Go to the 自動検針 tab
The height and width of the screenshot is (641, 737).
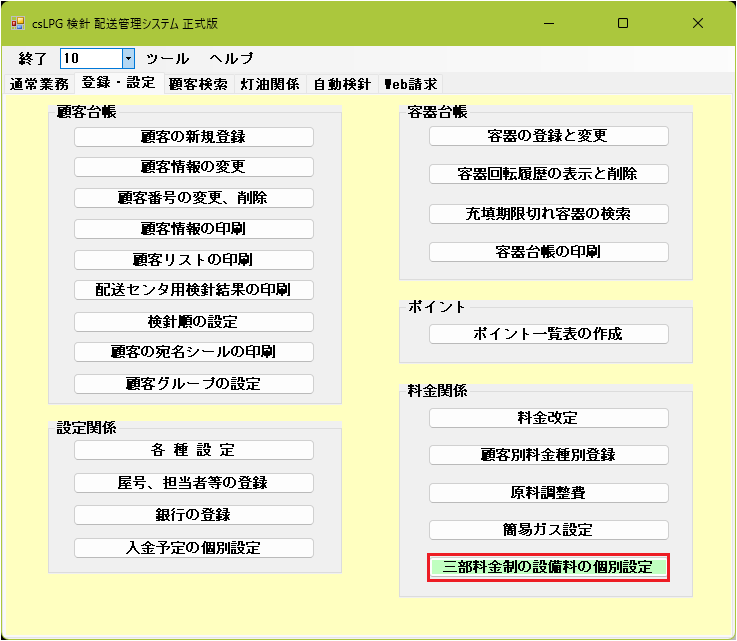click(x=342, y=84)
